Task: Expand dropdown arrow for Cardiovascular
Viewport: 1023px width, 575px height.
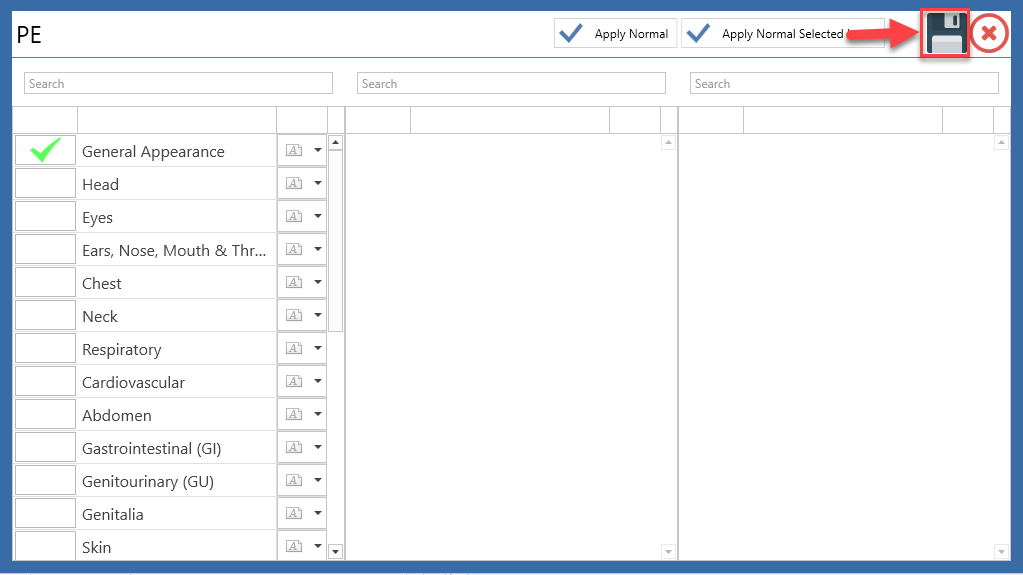Action: pos(318,381)
